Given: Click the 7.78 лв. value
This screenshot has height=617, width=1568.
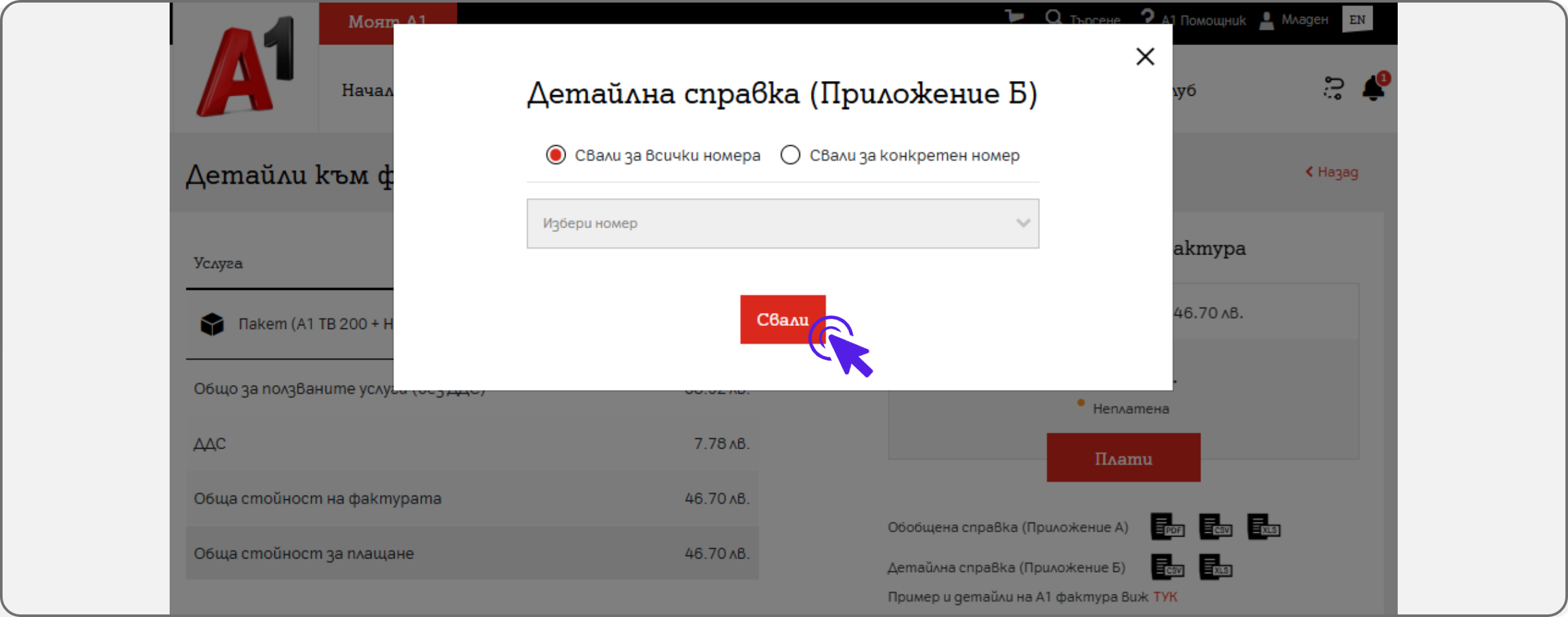Looking at the screenshot, I should [x=722, y=444].
